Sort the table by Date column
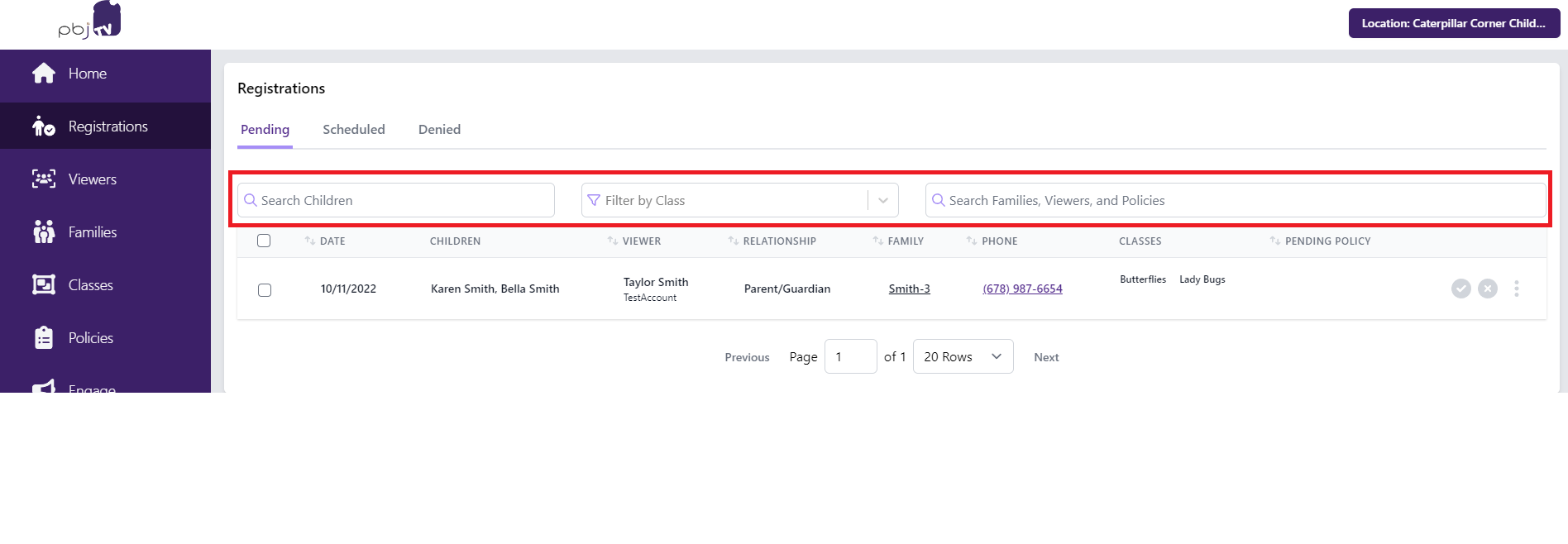Screen dimensions: 1568x544 tap(325, 241)
